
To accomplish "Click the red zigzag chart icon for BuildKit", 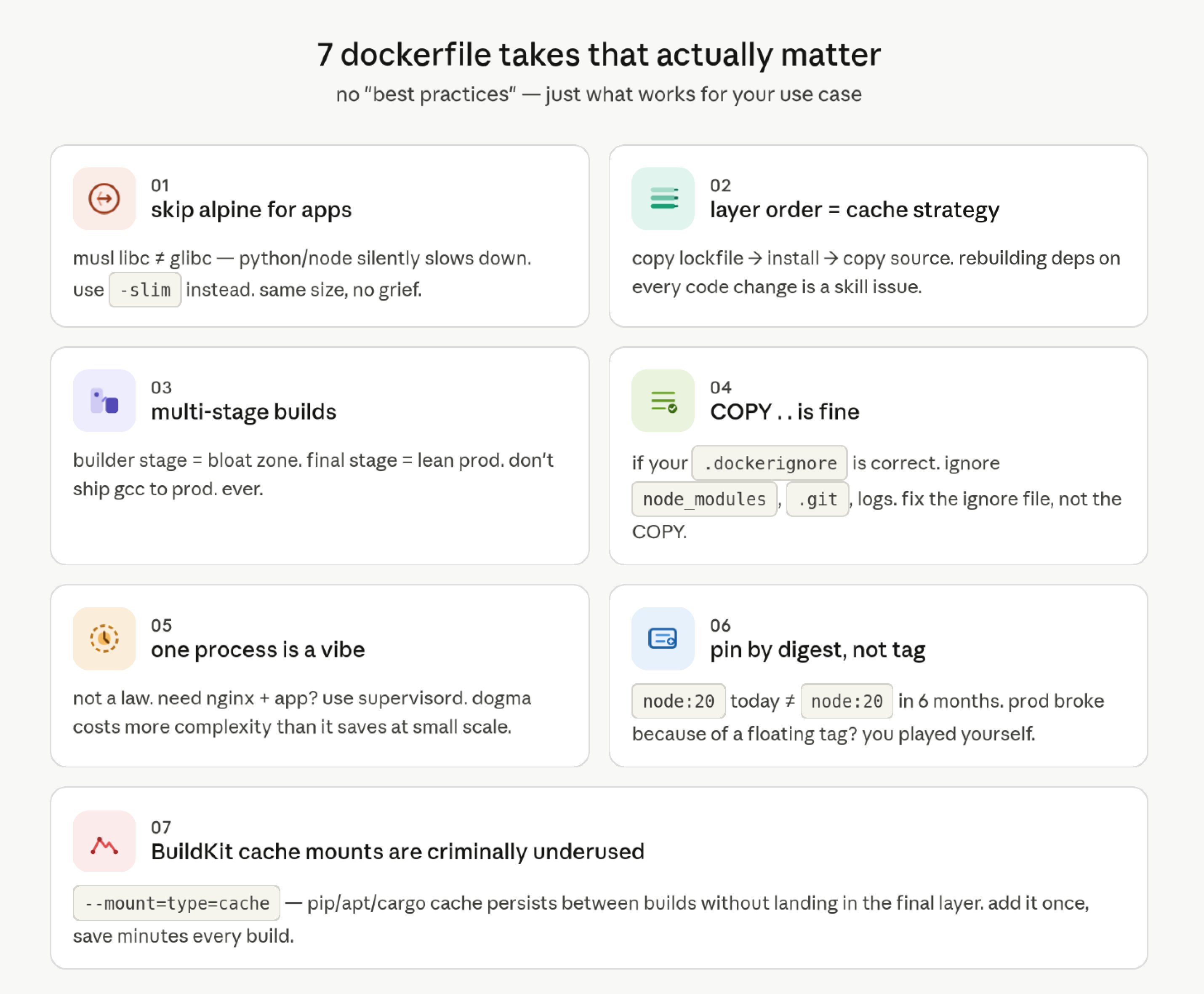I will point(104,841).
